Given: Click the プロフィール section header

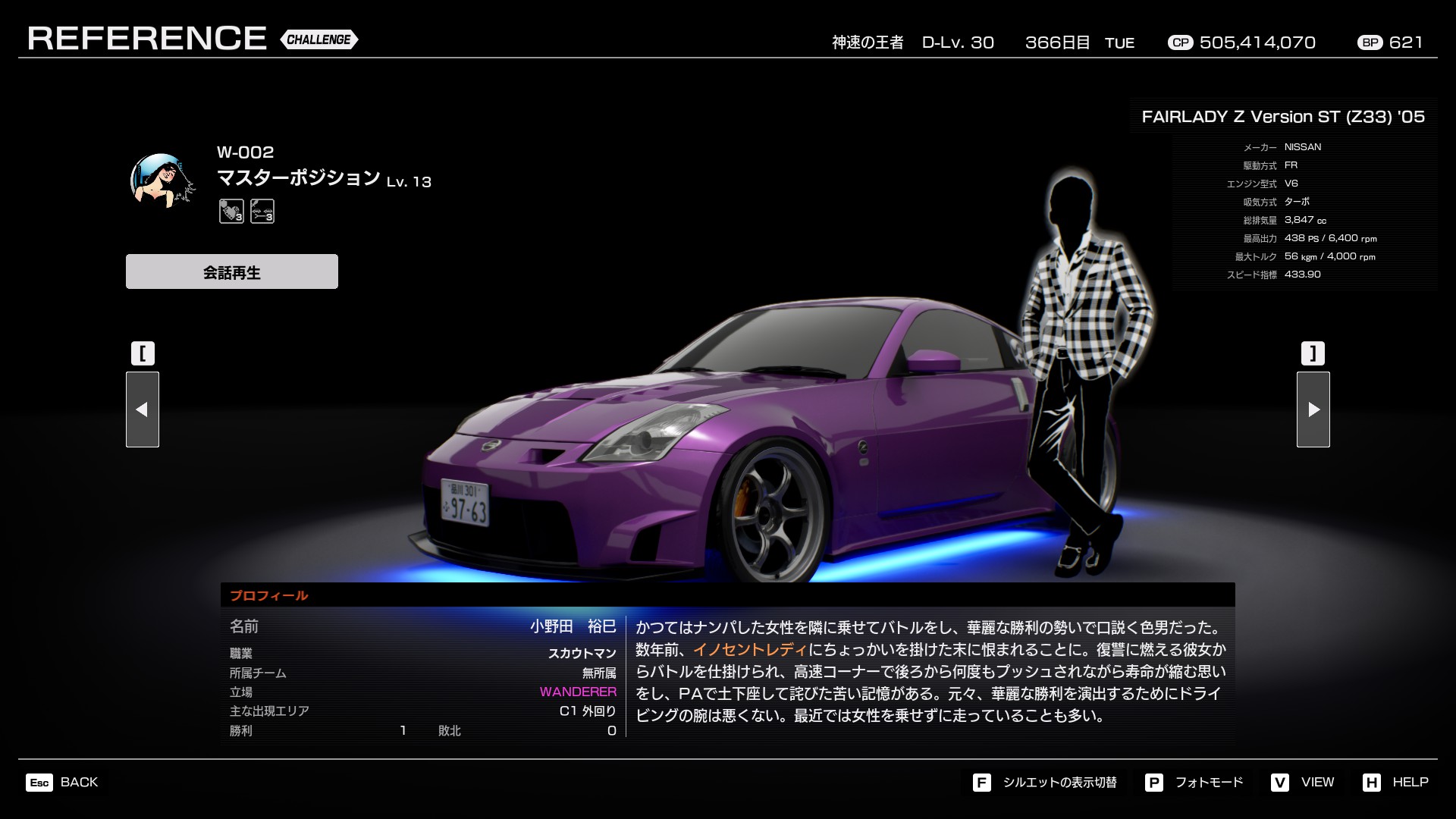Looking at the screenshot, I should 269,596.
